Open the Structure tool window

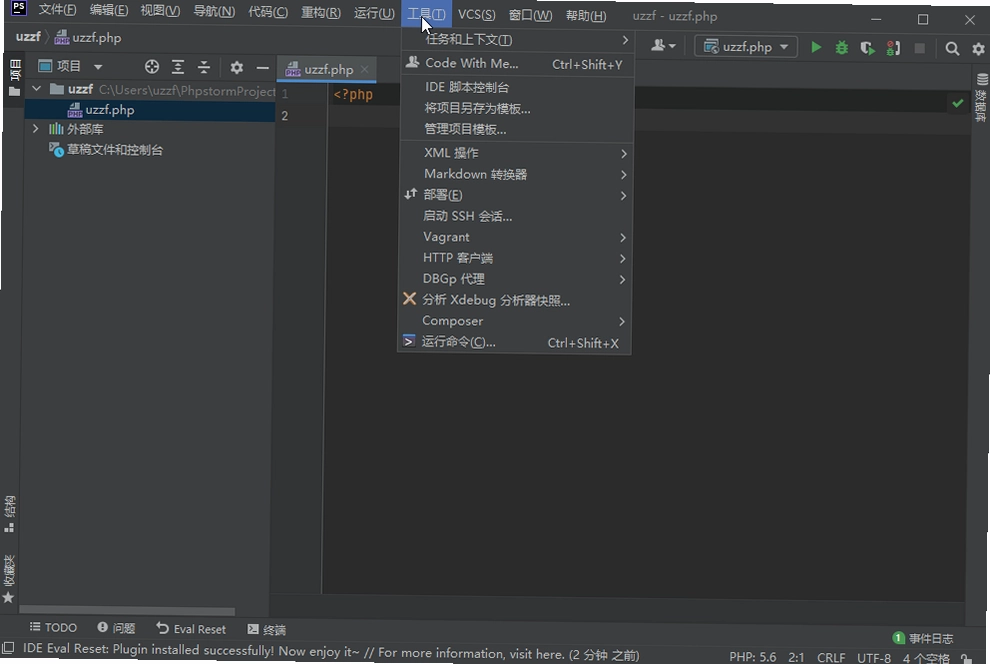9,514
